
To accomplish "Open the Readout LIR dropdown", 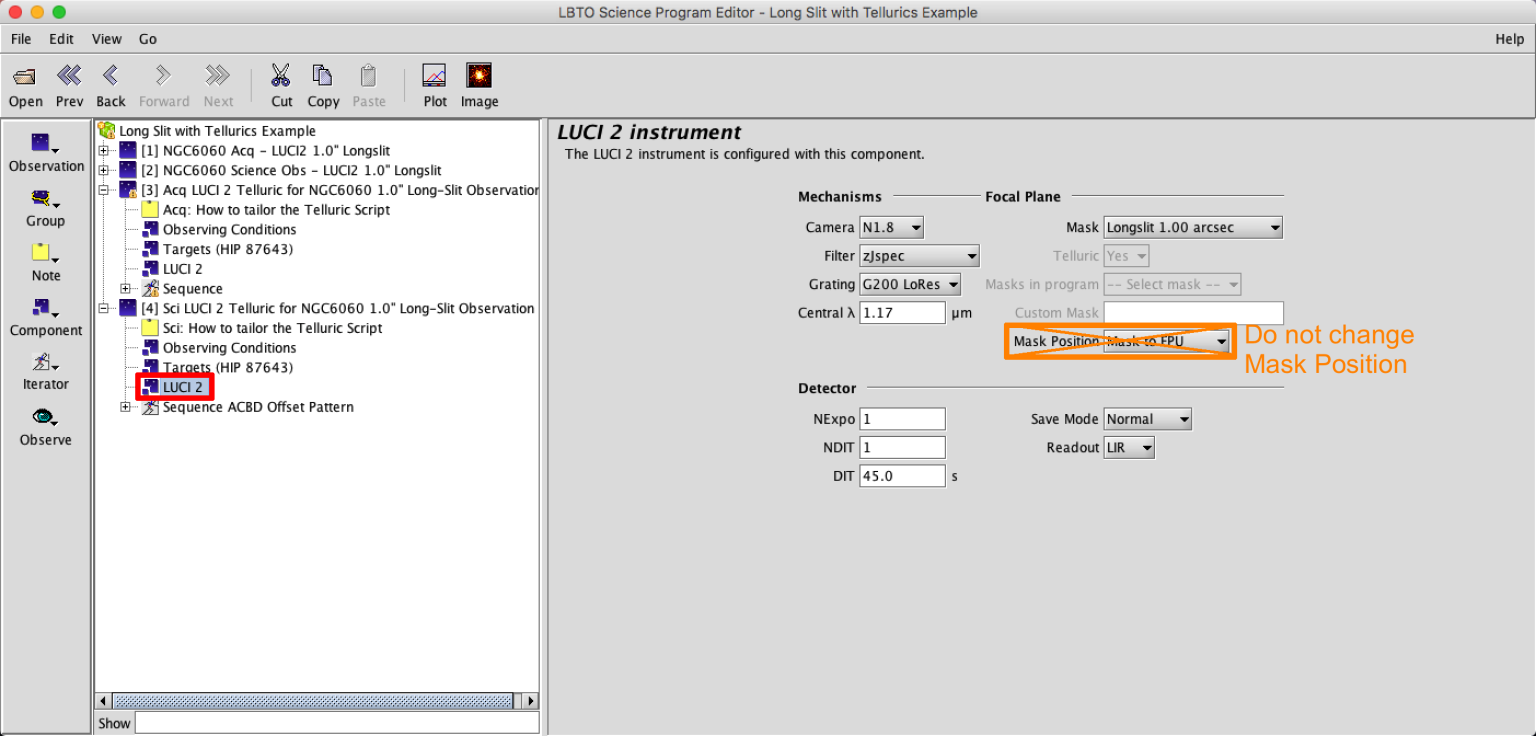I will click(x=1129, y=447).
